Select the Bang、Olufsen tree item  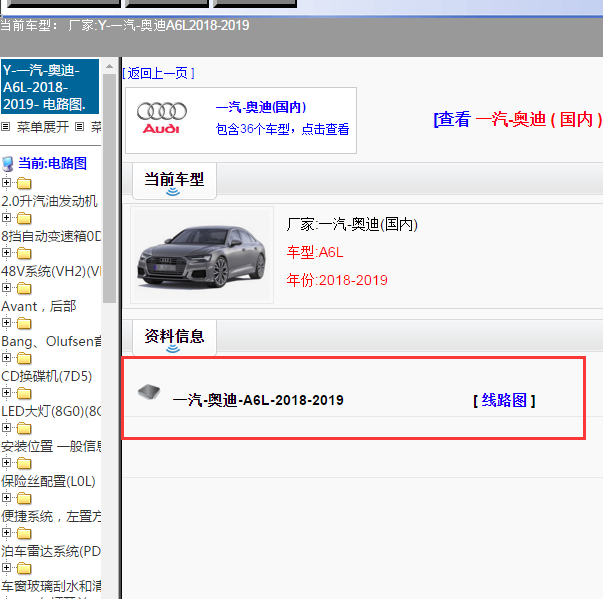coord(51,341)
